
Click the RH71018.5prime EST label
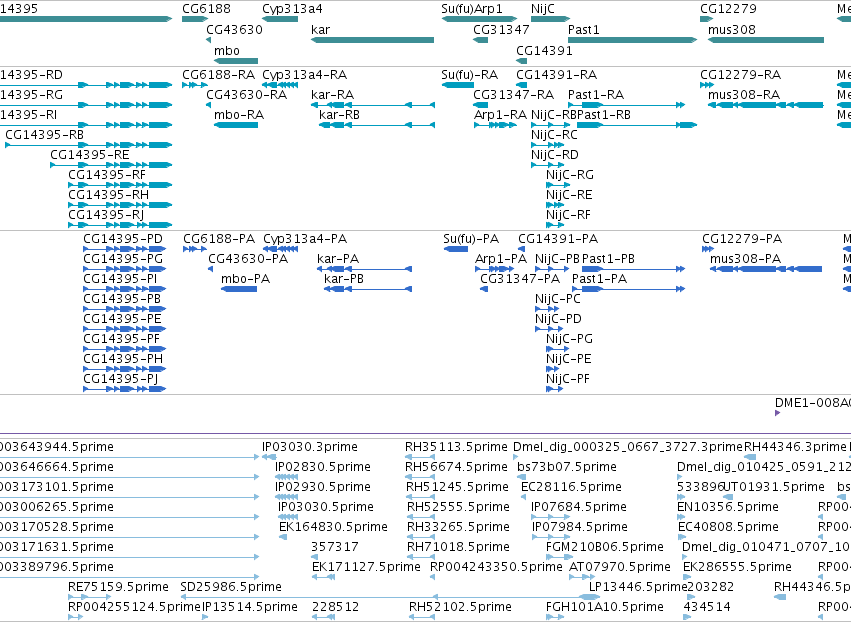point(459,547)
